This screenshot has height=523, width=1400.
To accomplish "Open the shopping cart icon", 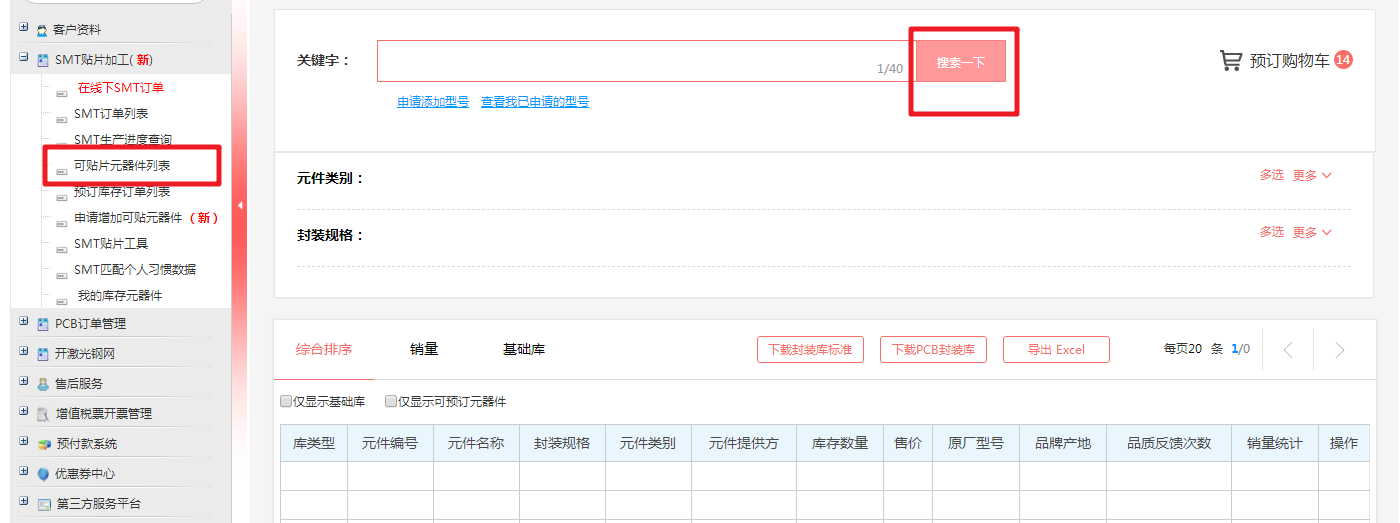I will click(1230, 61).
